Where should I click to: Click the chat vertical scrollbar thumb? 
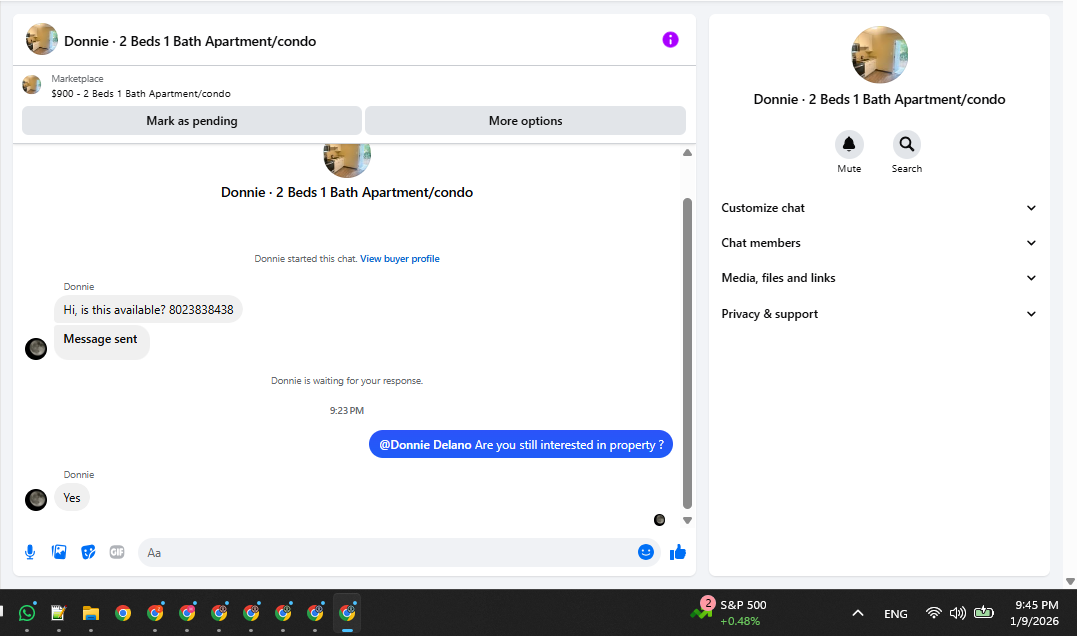coord(688,354)
